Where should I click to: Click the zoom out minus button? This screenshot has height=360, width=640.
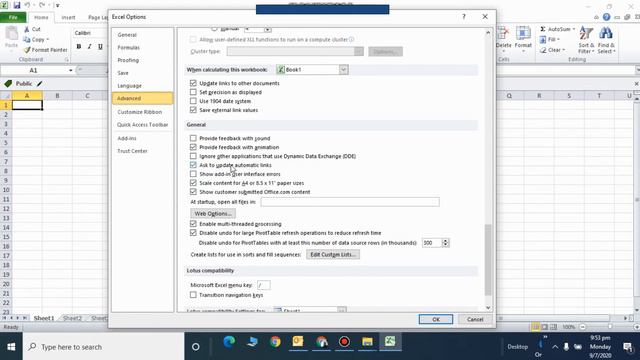click(582, 327)
